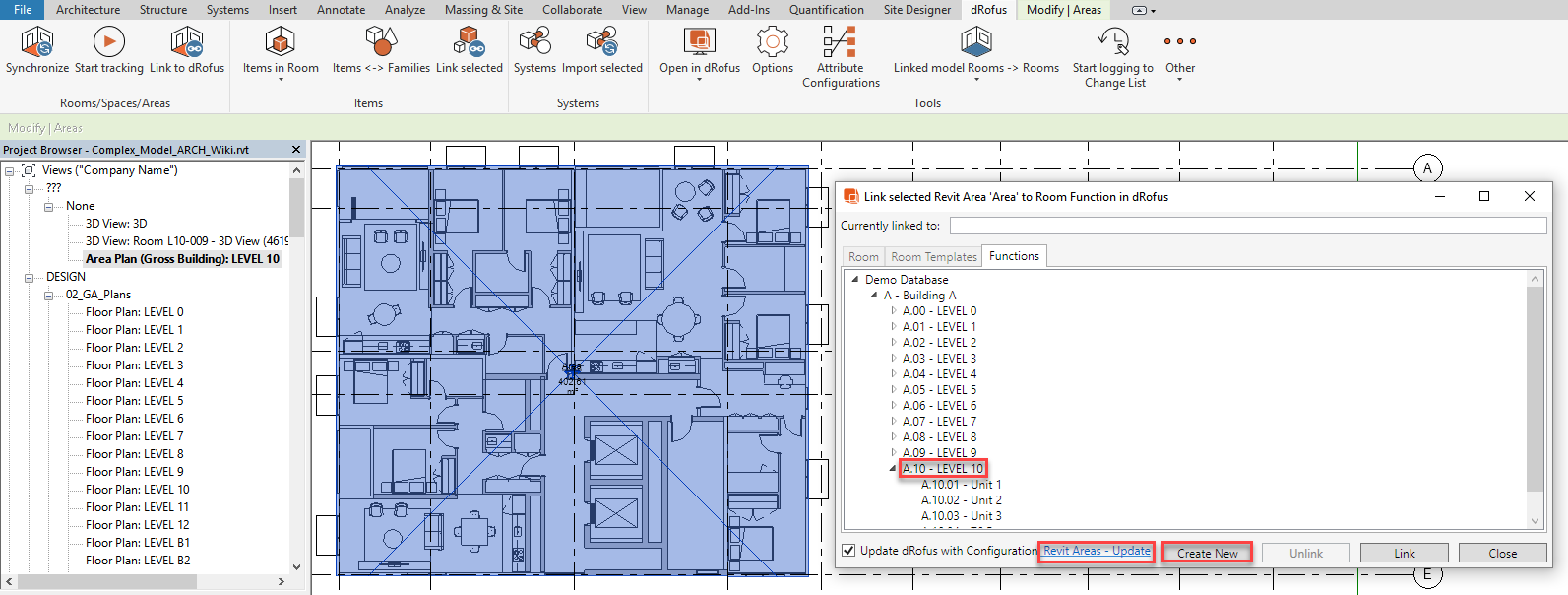Open the dRofus Options gear icon

(x=772, y=42)
